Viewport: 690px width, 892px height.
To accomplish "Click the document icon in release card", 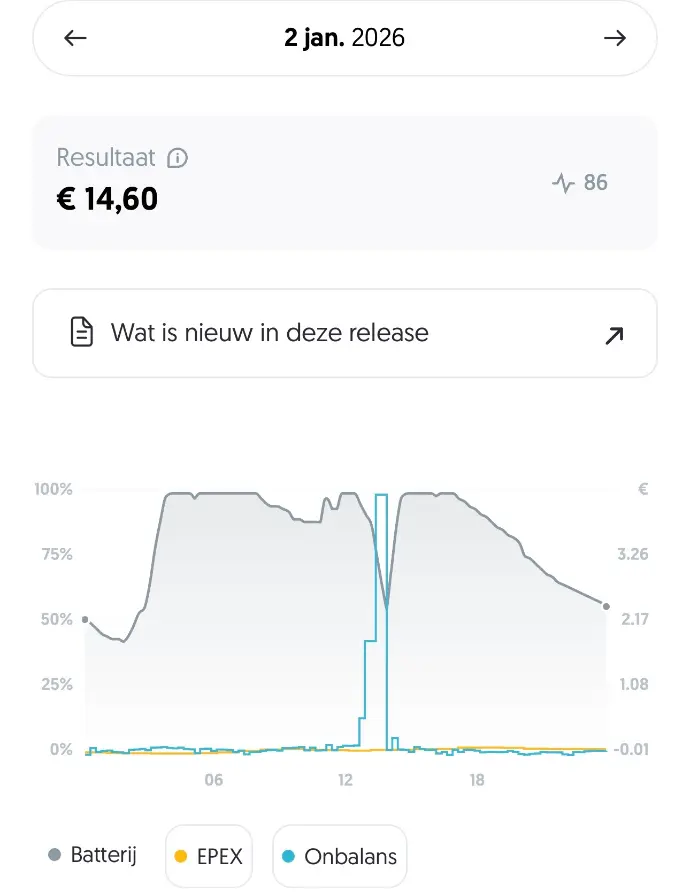I will pyautogui.click(x=82, y=333).
